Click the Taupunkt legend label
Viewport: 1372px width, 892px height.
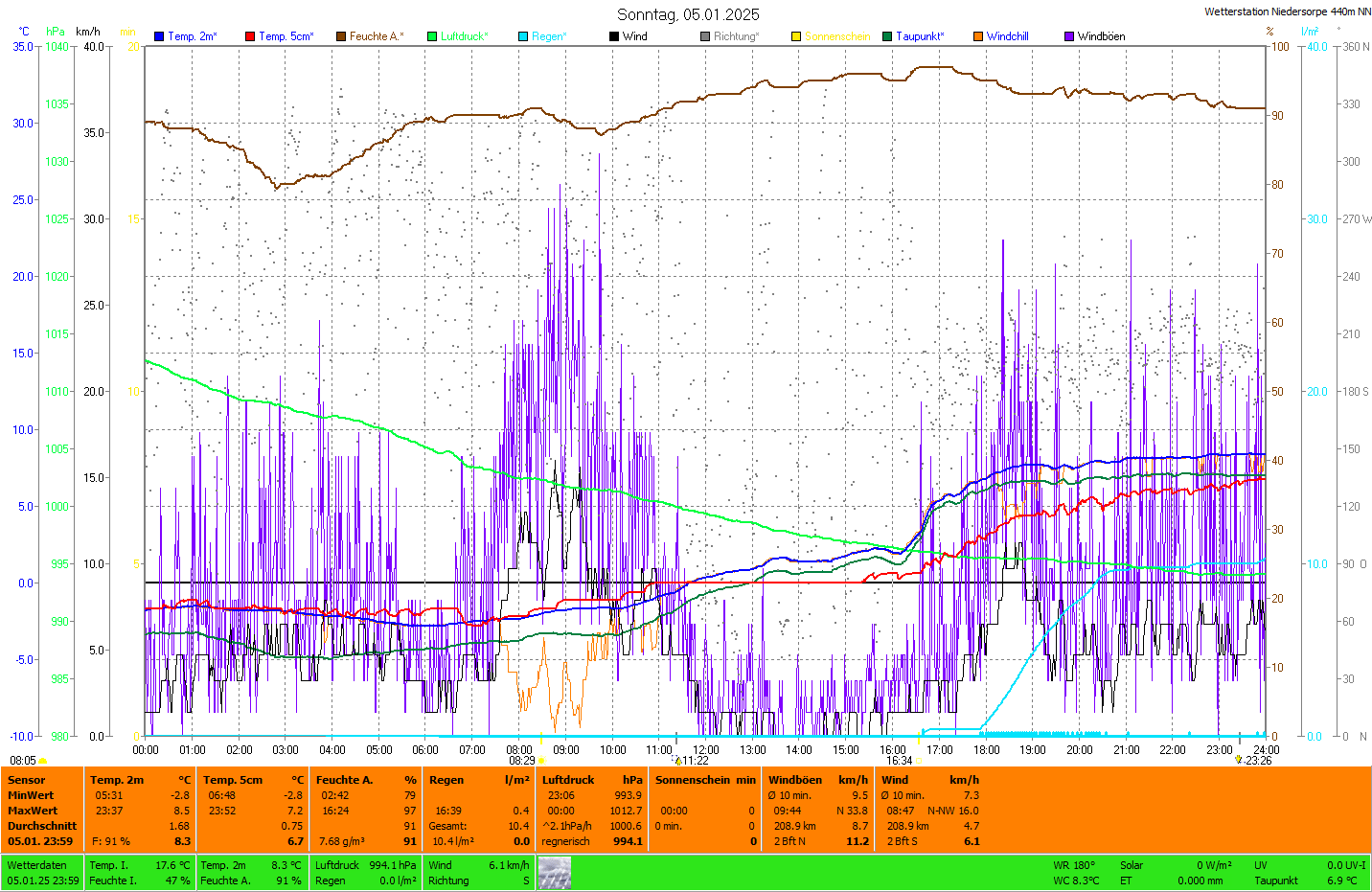pyautogui.click(x=920, y=36)
